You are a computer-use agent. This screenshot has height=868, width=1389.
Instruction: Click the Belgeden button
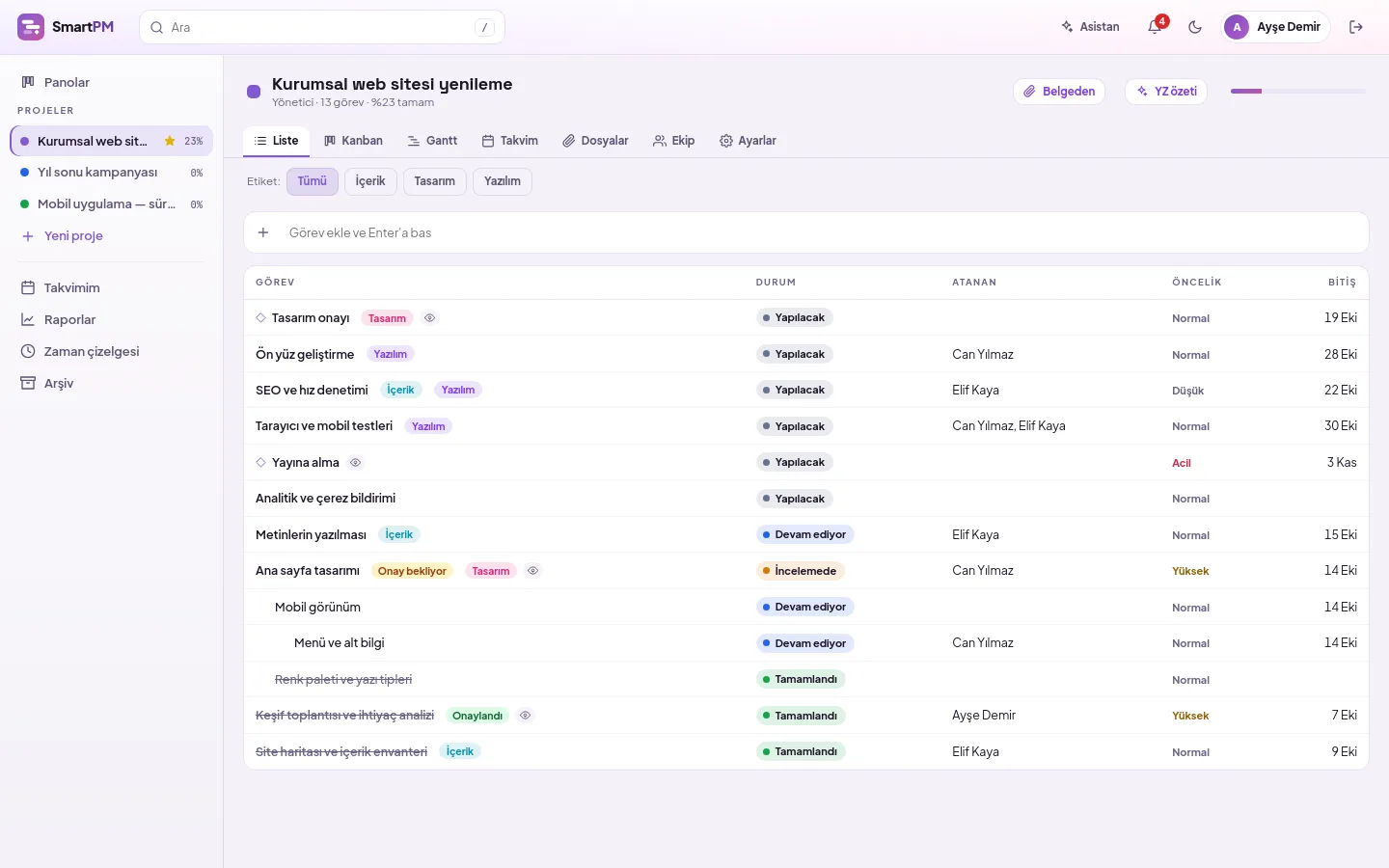pos(1059,92)
